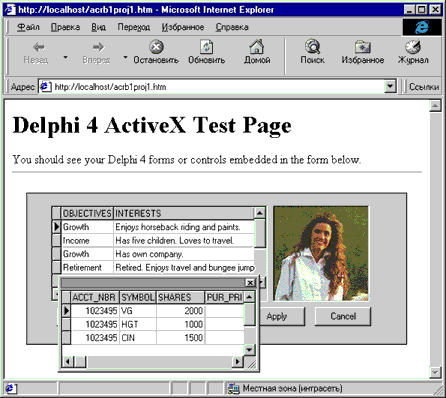
Task: Click the local intranet zone icon
Action: 233,388
